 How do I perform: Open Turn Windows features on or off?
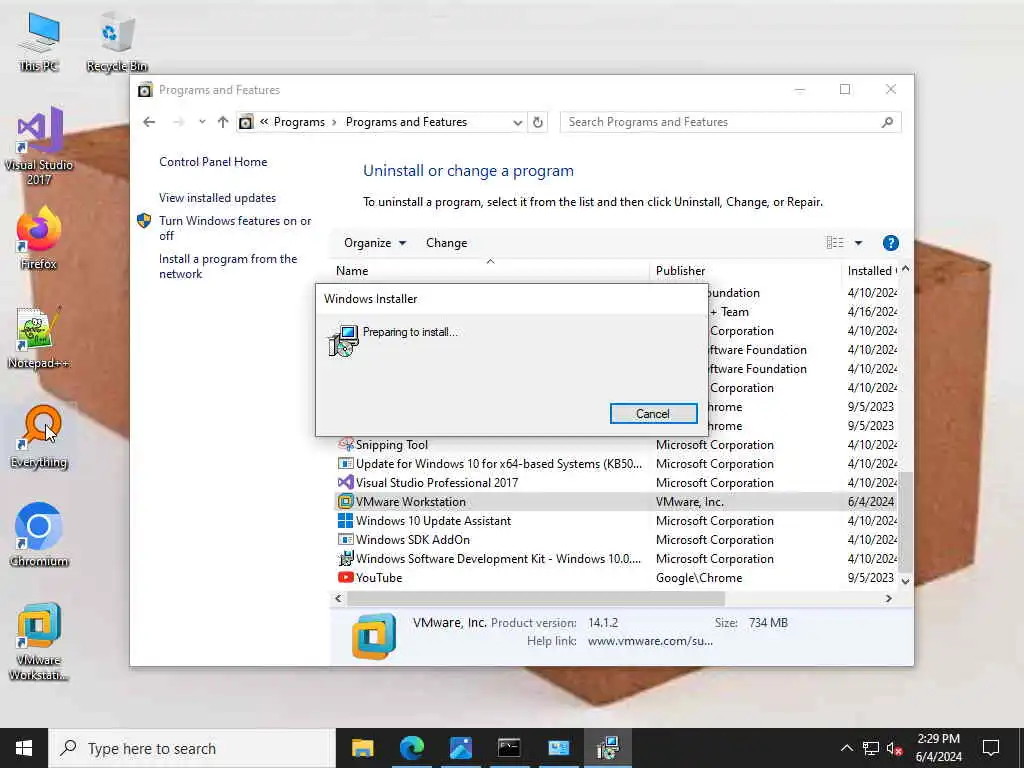click(x=235, y=228)
